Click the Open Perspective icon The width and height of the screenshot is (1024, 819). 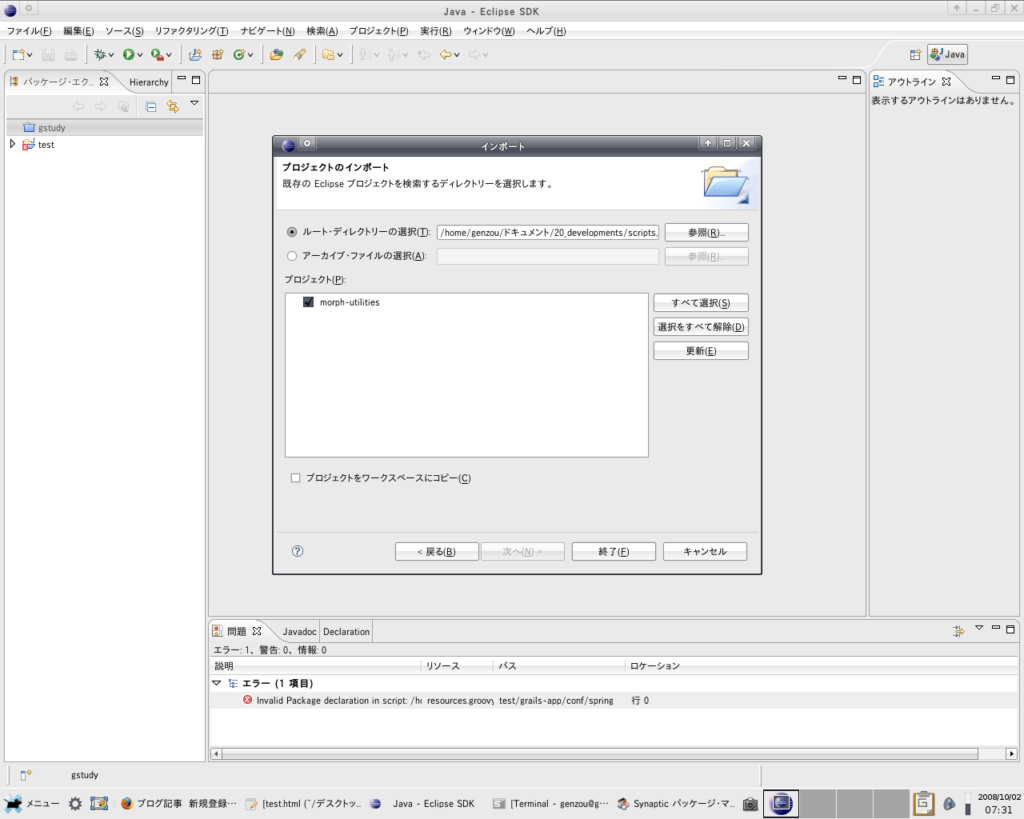(x=915, y=55)
